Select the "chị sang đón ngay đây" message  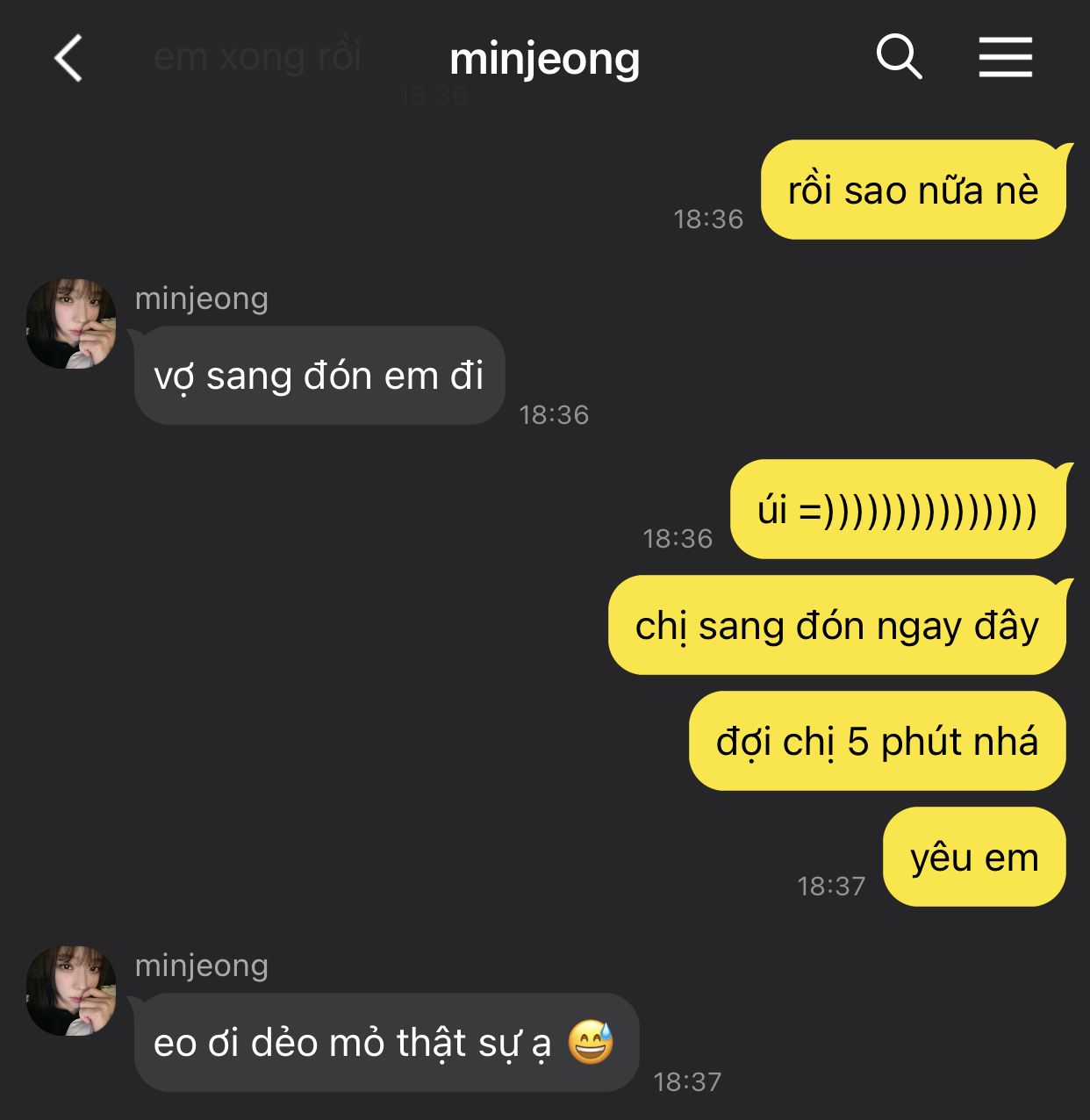point(836,625)
